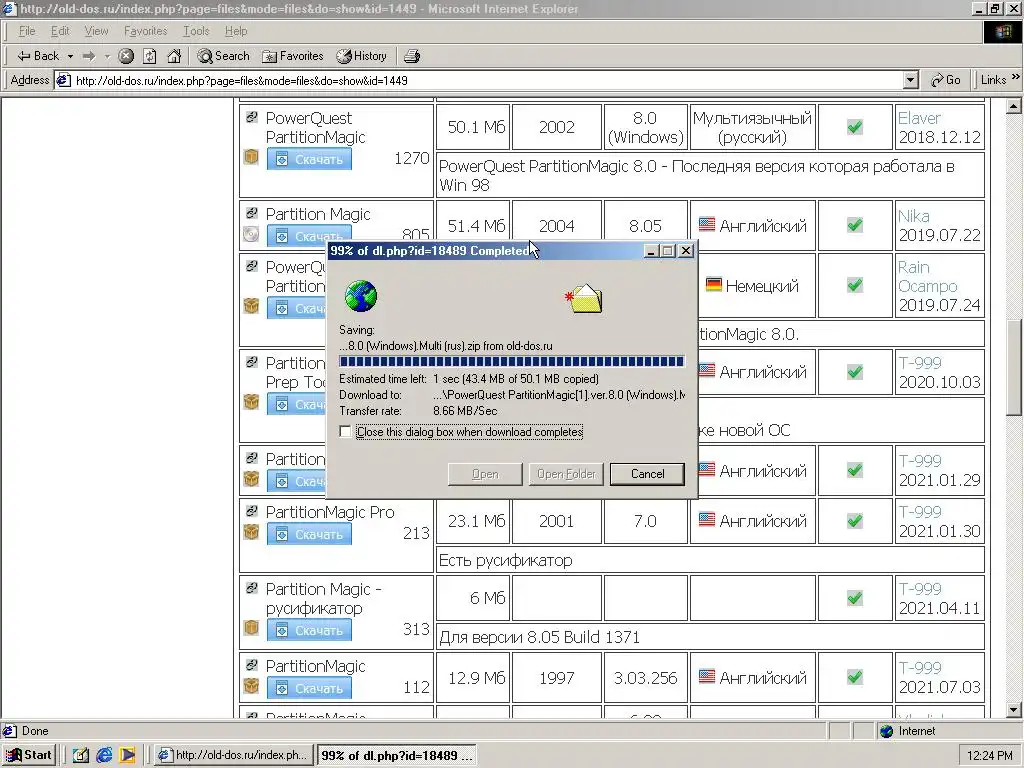Open the View menu
Image resolution: width=1024 pixels, height=768 pixels.
coord(96,31)
